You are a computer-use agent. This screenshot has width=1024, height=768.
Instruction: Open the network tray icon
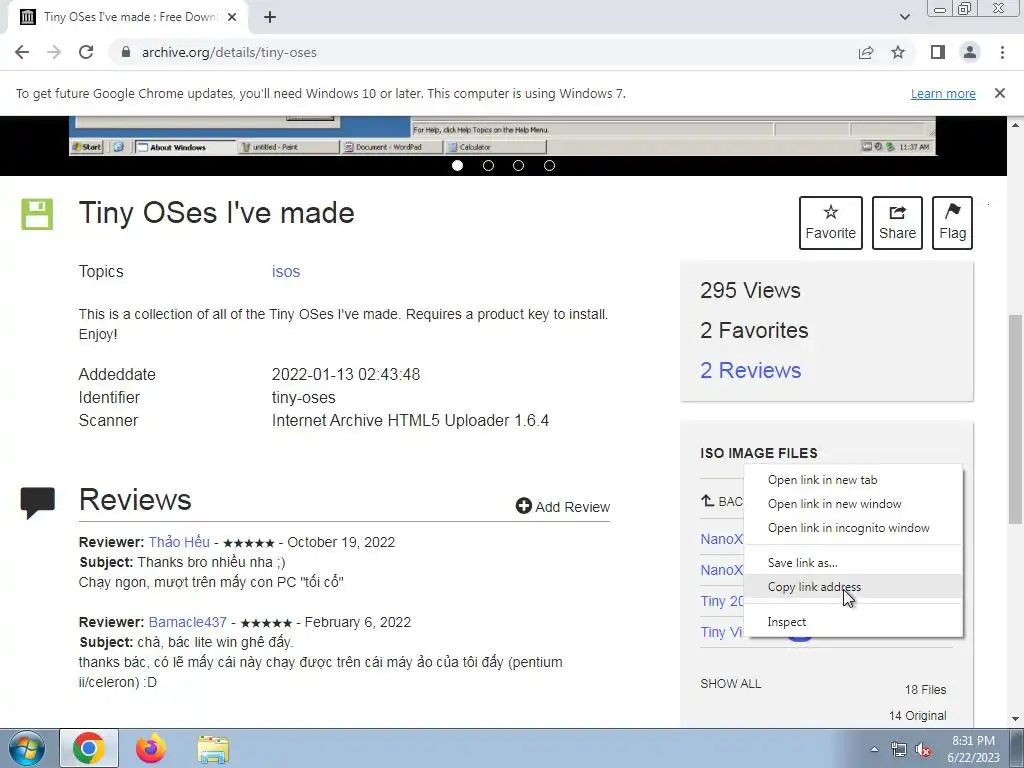tap(899, 749)
